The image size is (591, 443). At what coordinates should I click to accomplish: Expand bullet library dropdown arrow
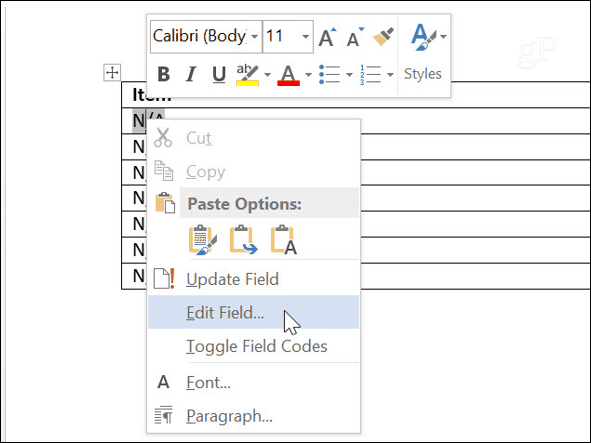point(349,75)
